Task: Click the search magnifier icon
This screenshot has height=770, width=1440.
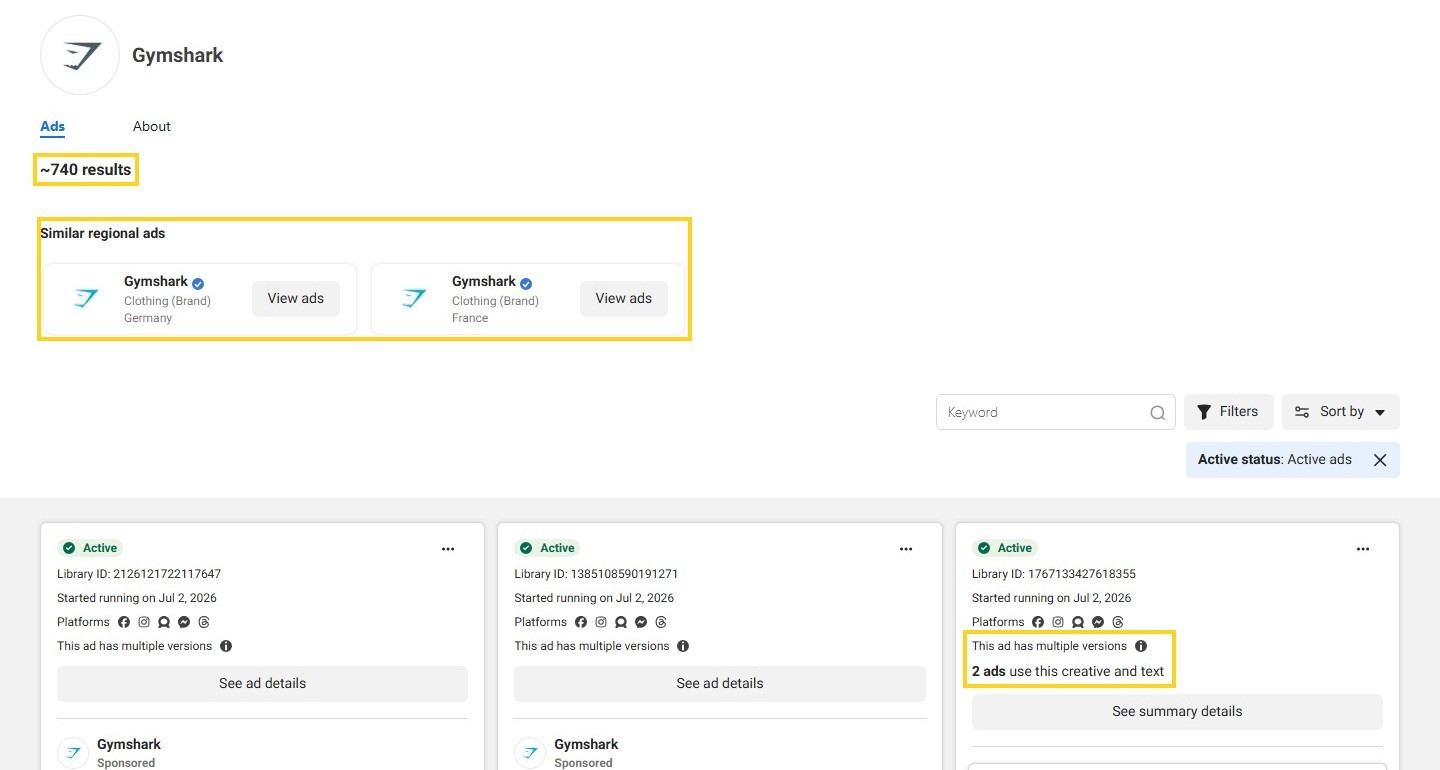Action: point(1157,412)
